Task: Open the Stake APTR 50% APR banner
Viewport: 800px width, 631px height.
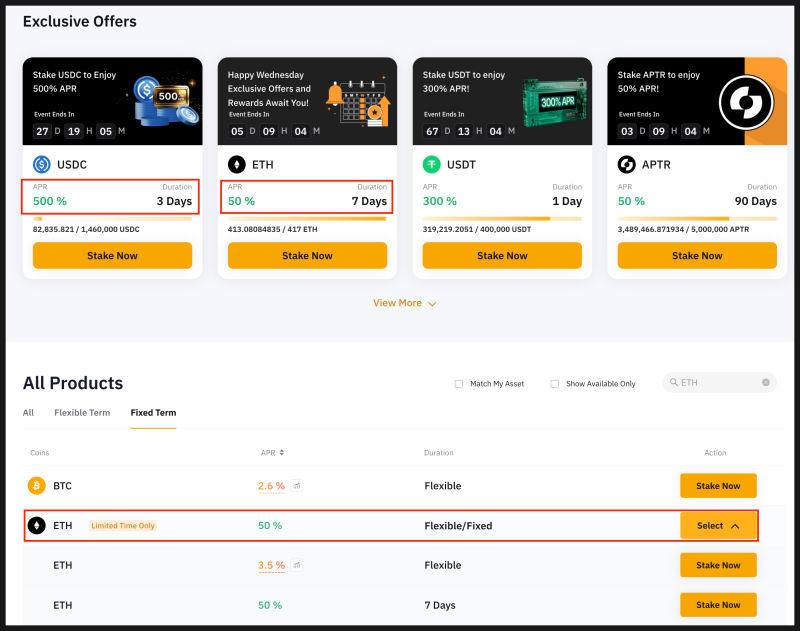Action: click(697, 101)
